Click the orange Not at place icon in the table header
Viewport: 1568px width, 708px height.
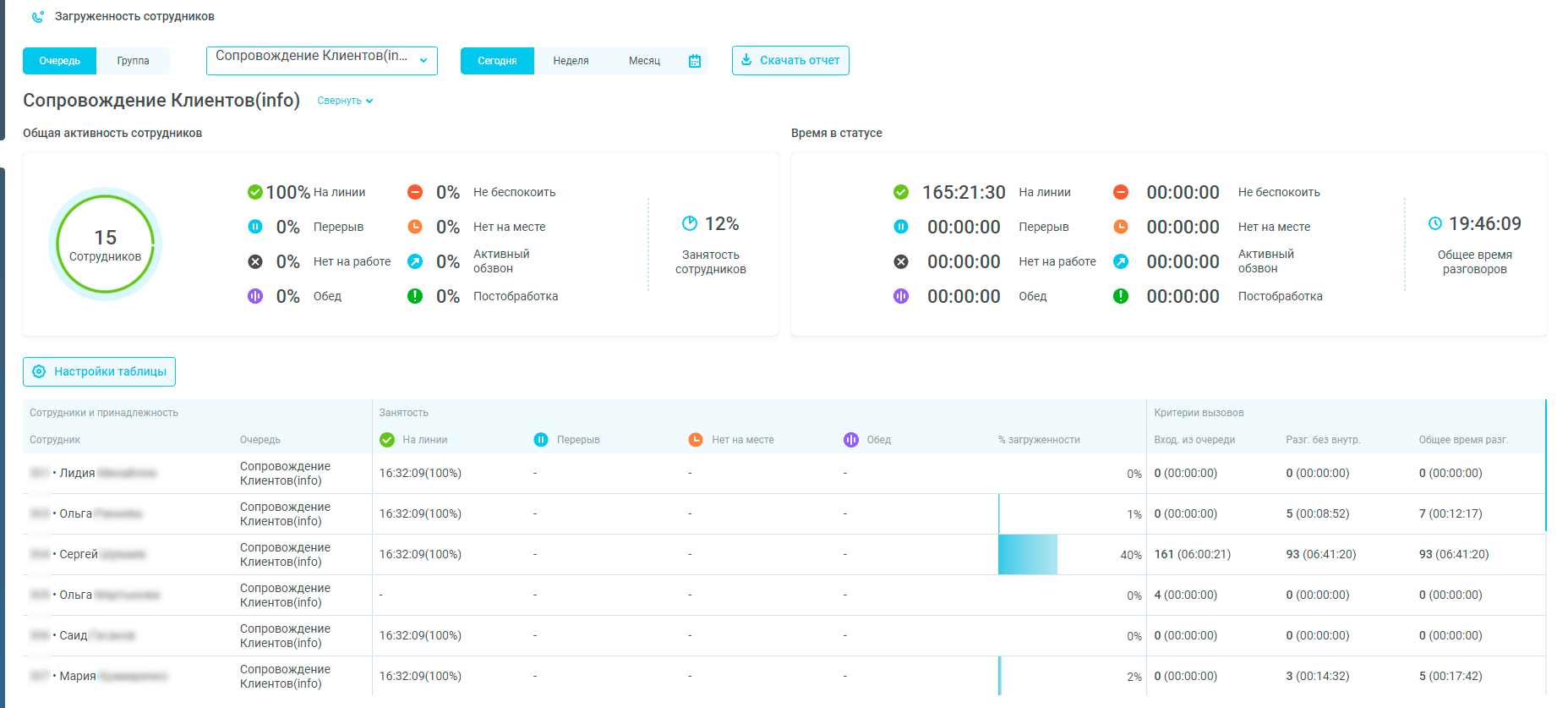(x=696, y=440)
